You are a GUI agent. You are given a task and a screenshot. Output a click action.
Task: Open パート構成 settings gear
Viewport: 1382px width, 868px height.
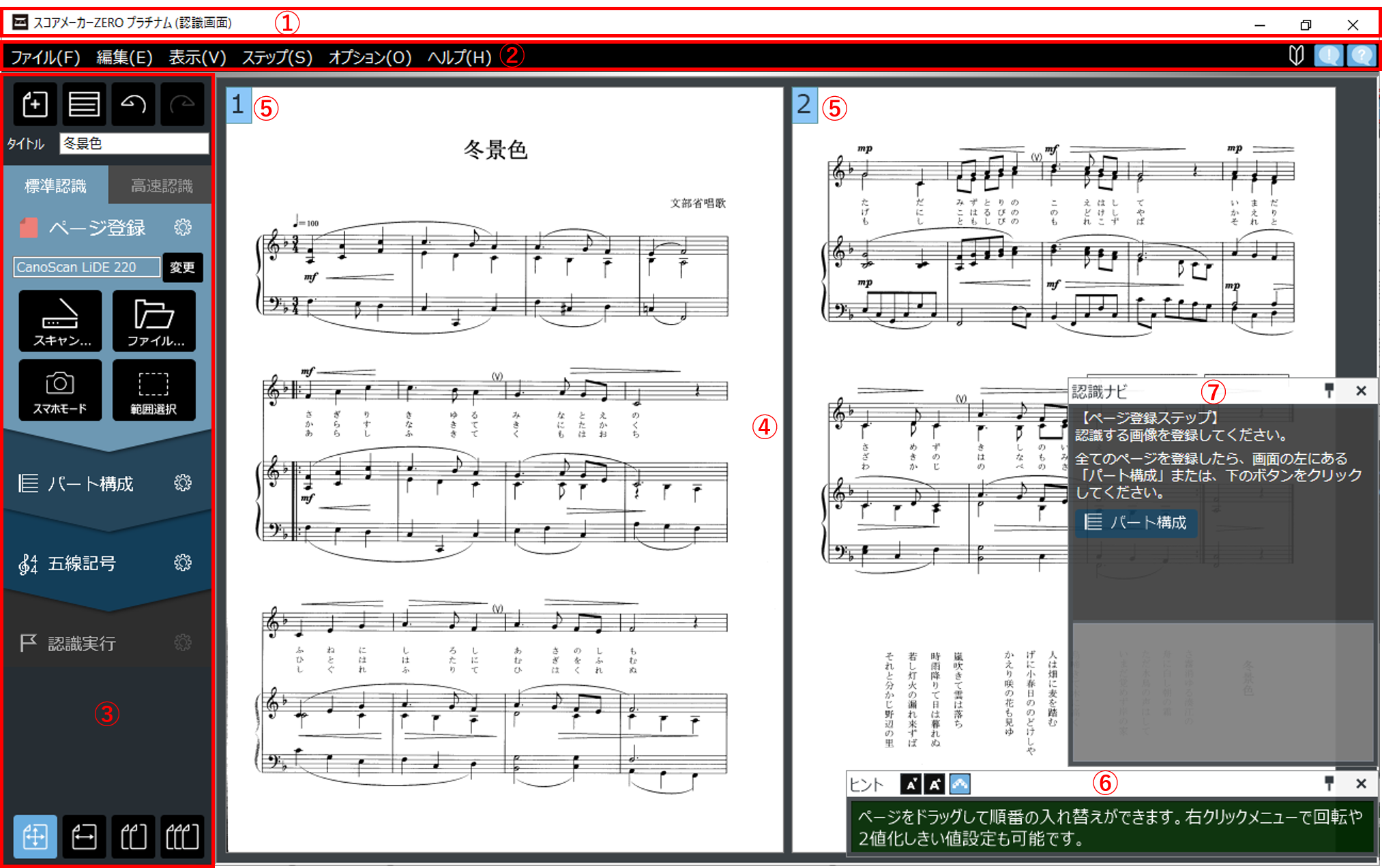point(183,483)
